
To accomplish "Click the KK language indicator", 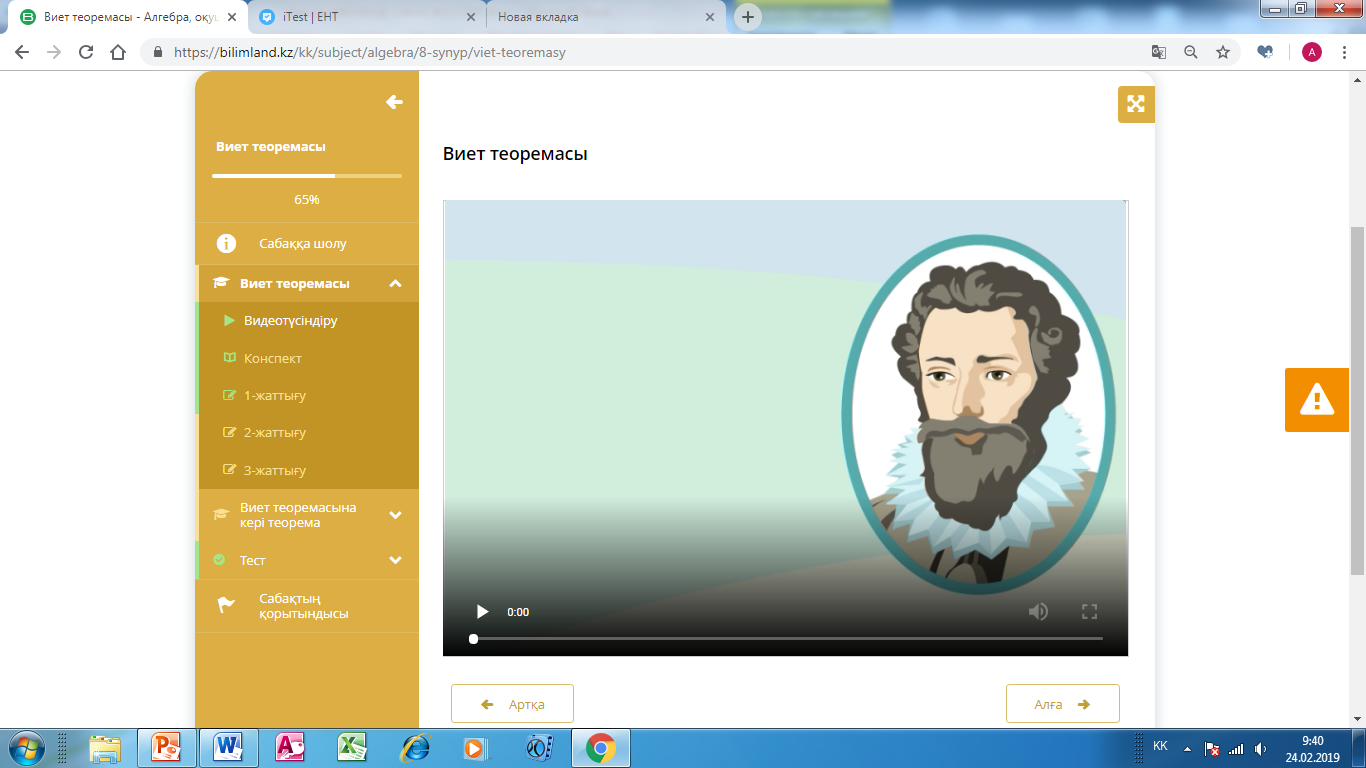I will coord(1160,746).
